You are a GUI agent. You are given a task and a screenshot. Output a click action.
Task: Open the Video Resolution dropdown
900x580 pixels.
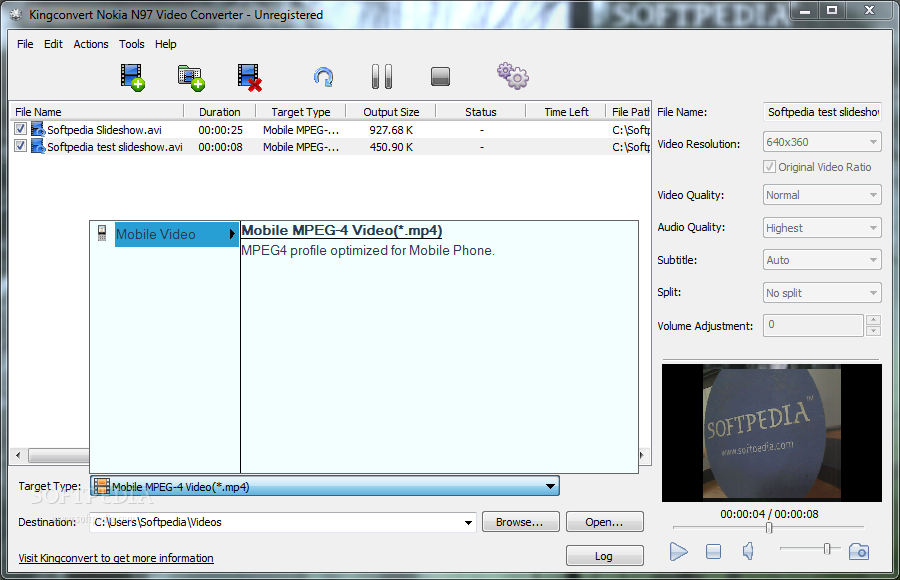[x=822, y=142]
